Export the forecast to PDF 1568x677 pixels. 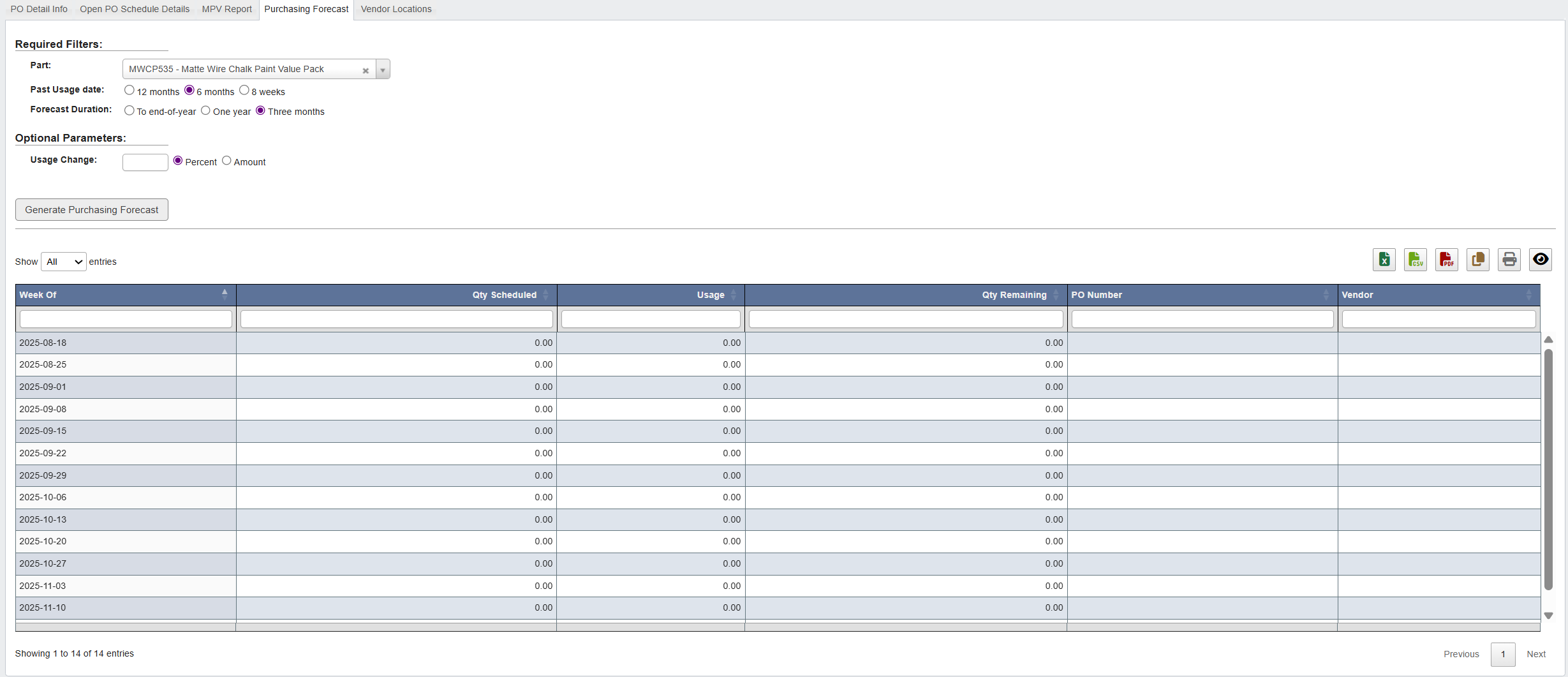point(1446,260)
